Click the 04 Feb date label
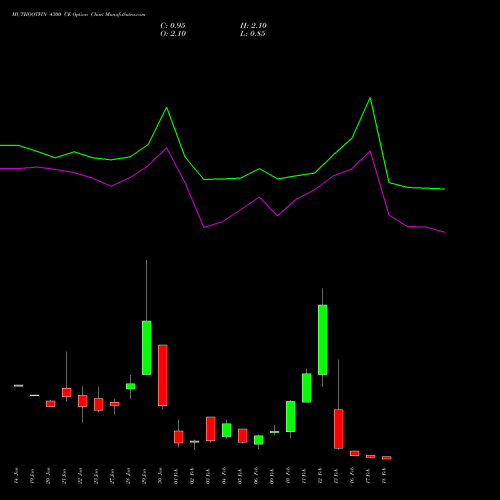Screen dimensions: 500x500 click(224, 476)
